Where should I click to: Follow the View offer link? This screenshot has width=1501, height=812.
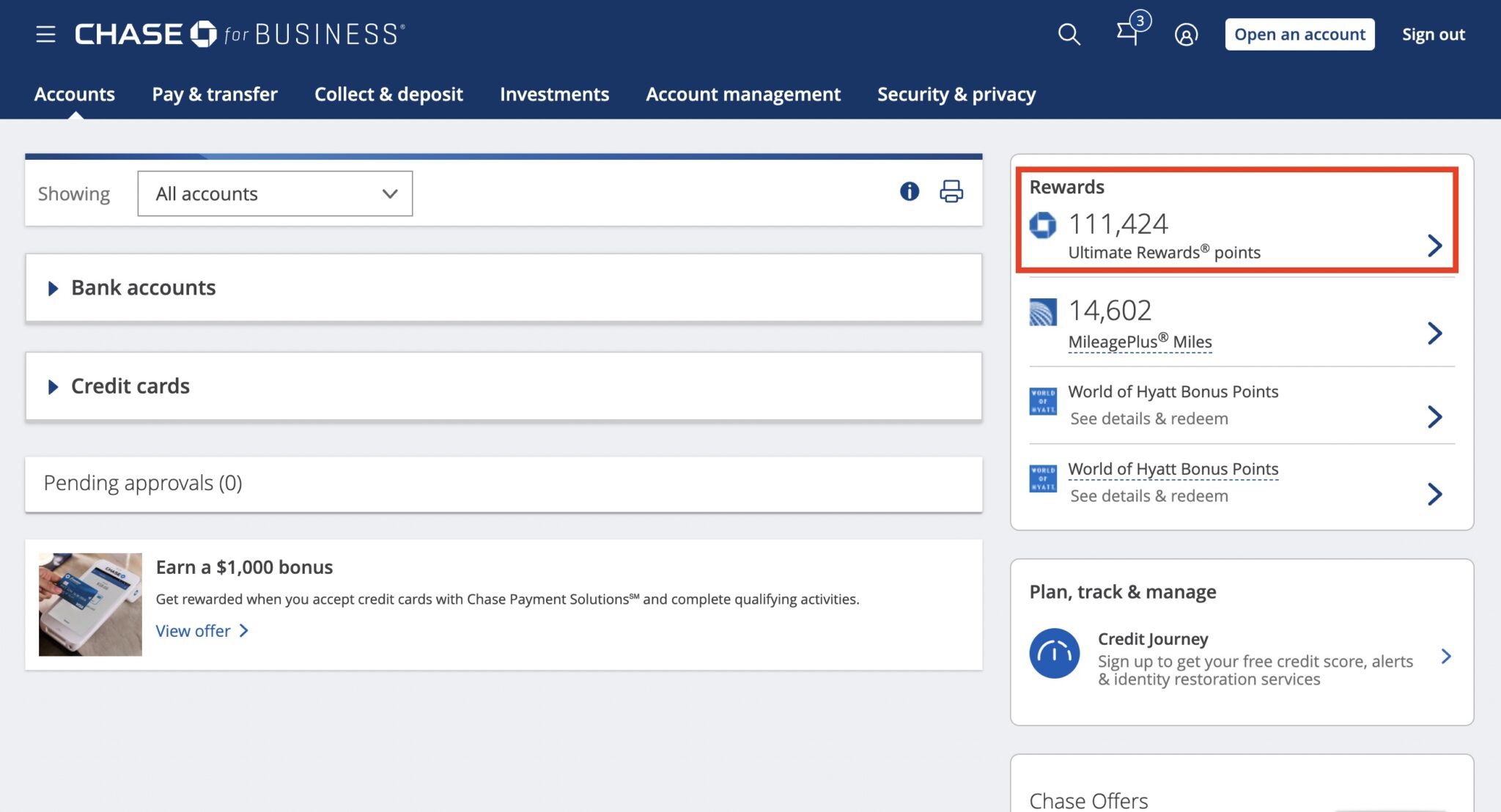[193, 630]
